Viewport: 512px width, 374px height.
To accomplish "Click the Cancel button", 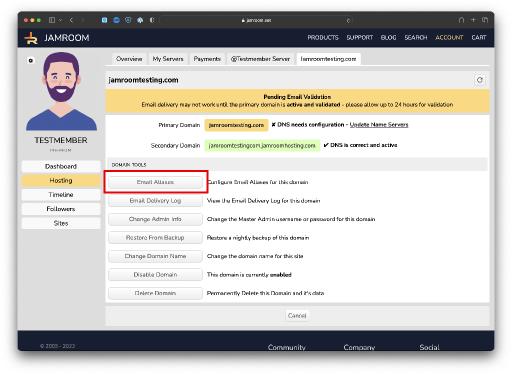I will (x=297, y=315).
